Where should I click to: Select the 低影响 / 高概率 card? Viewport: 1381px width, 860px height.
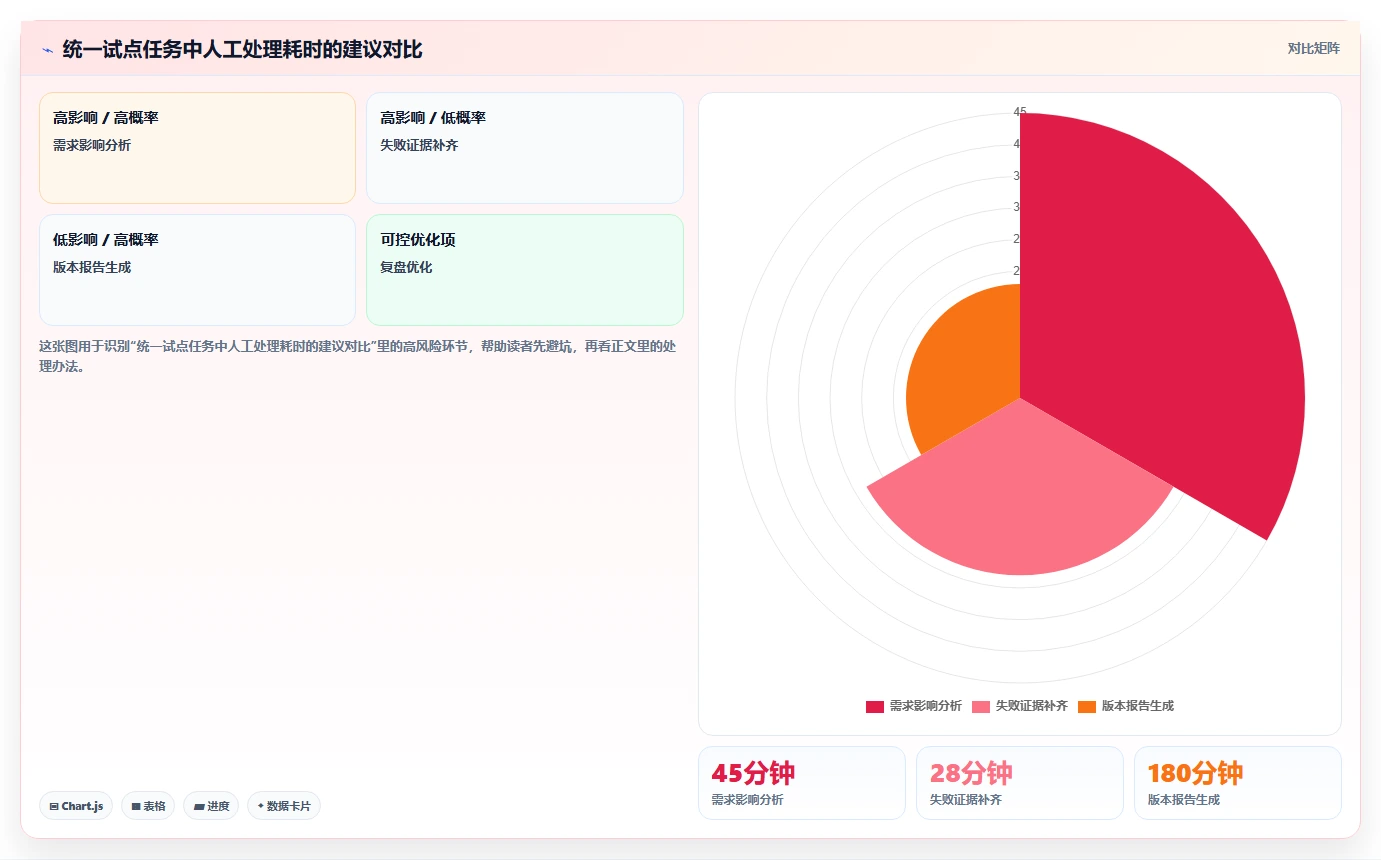[197, 270]
